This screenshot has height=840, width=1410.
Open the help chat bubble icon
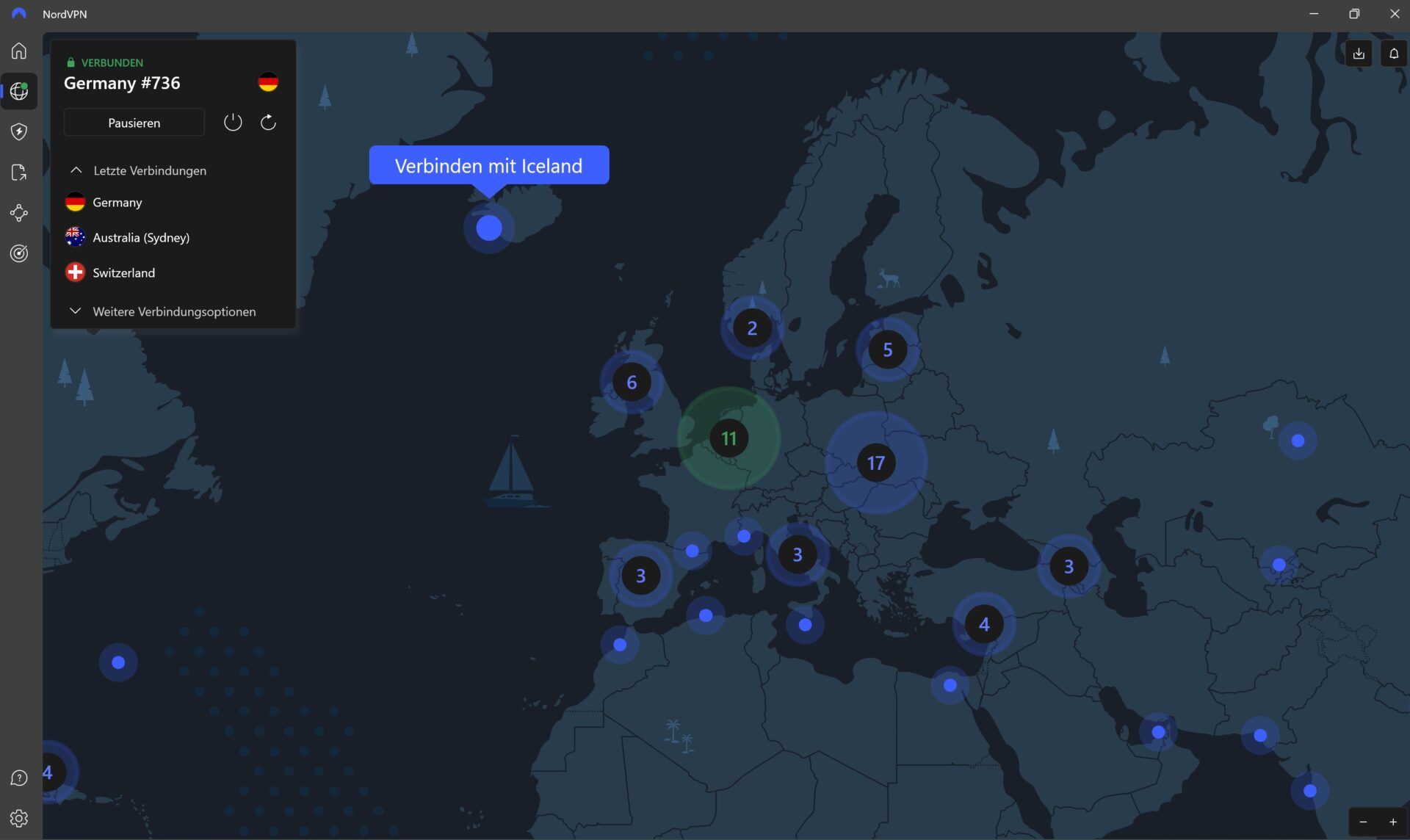pos(19,778)
